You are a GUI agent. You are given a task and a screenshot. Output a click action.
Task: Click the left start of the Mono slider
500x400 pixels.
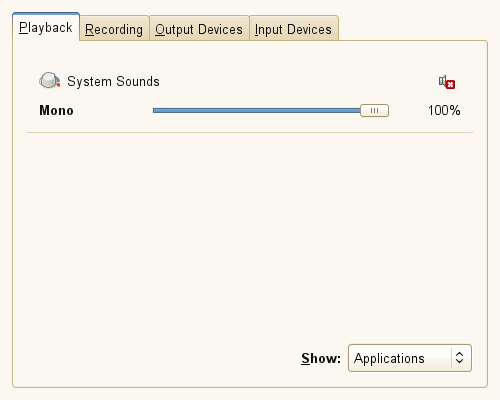coord(155,111)
